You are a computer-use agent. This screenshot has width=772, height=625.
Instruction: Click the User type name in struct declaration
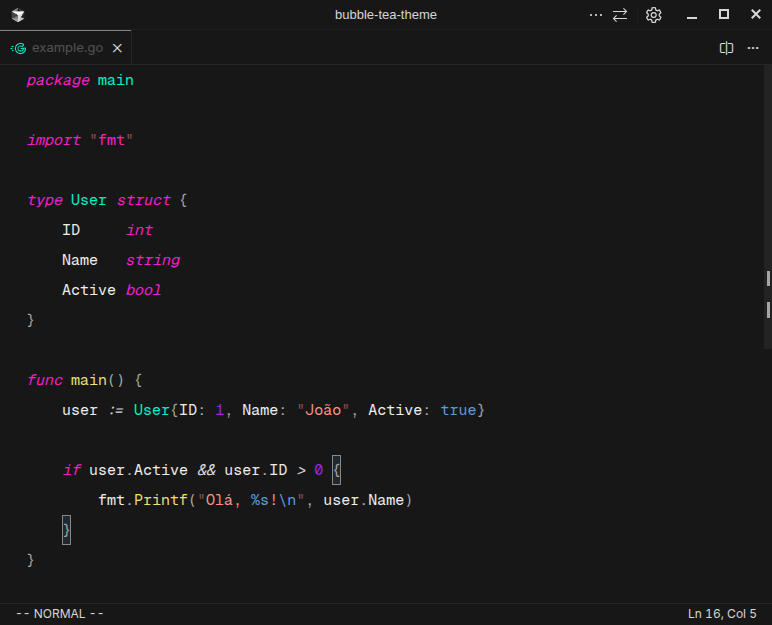pos(89,200)
